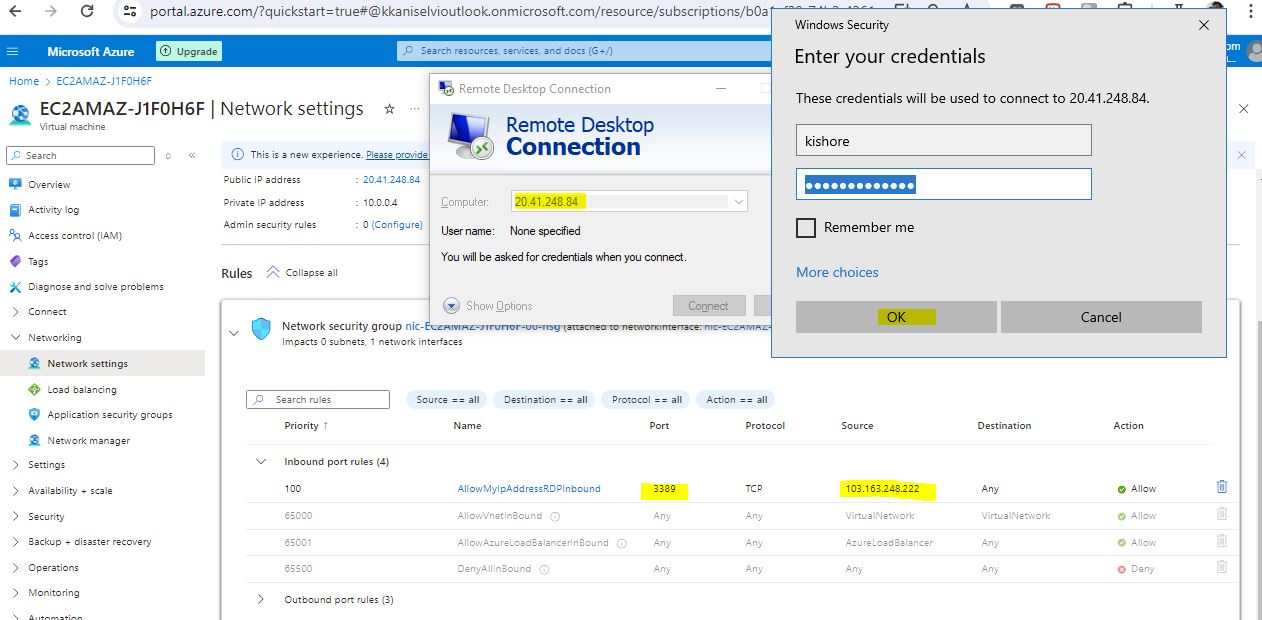1262x620 pixels.
Task: Open Access control (IAM) from sidebar
Action: (x=75, y=236)
